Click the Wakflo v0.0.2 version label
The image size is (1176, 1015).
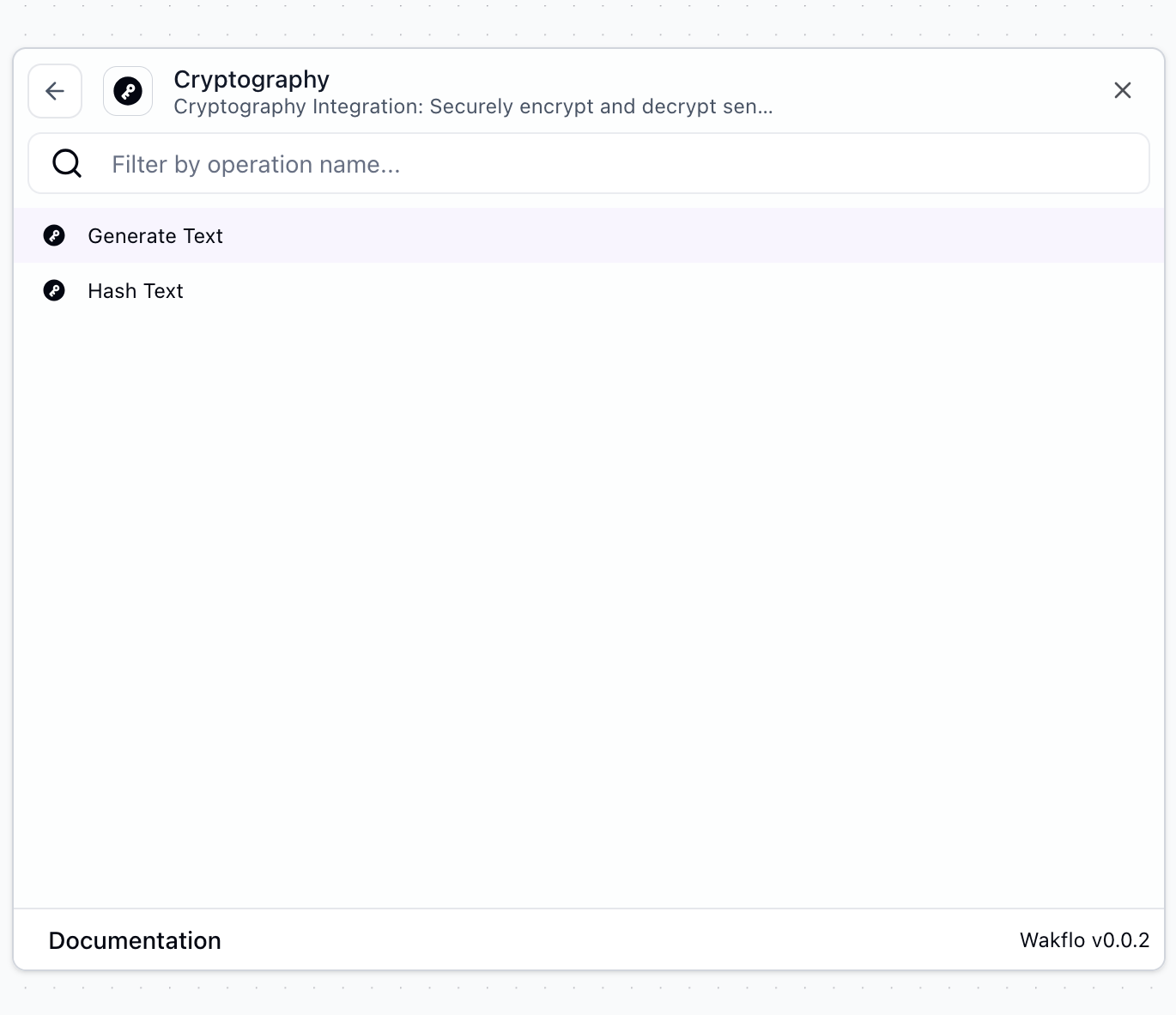pos(1083,940)
